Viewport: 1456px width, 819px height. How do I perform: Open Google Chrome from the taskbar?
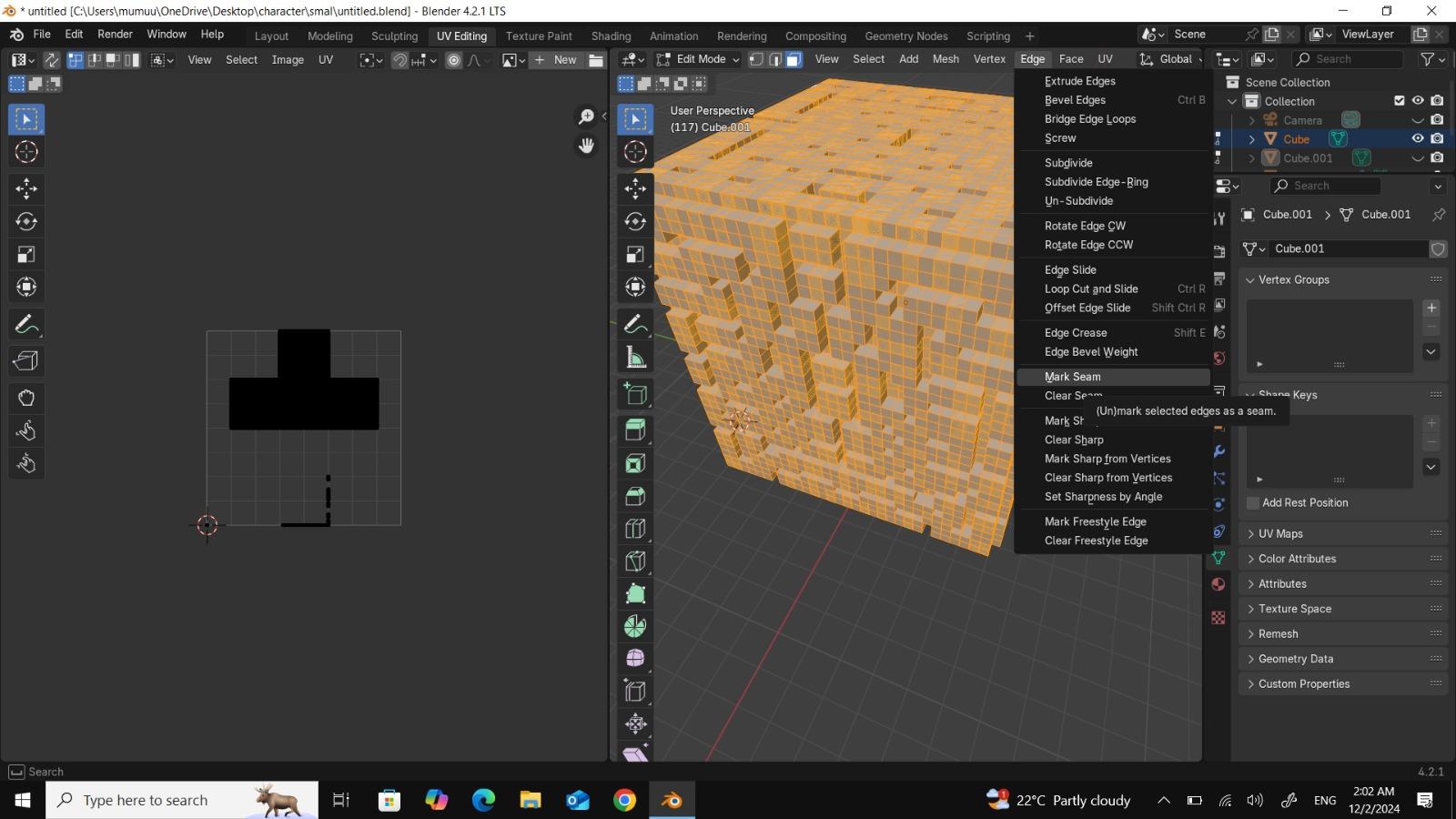pyautogui.click(x=624, y=800)
